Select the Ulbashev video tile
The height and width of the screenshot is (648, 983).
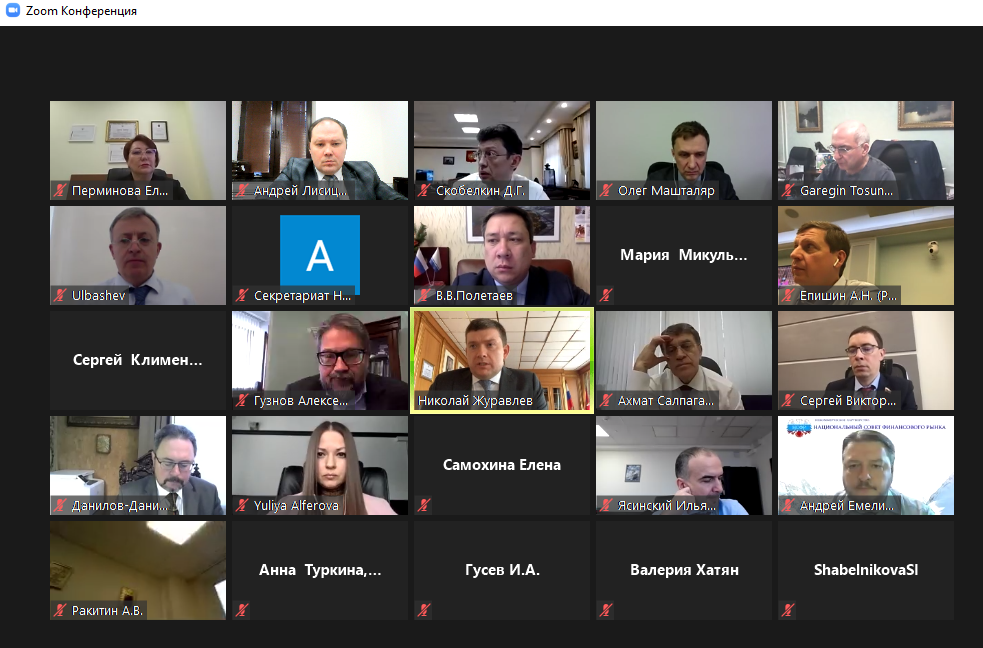(x=138, y=256)
